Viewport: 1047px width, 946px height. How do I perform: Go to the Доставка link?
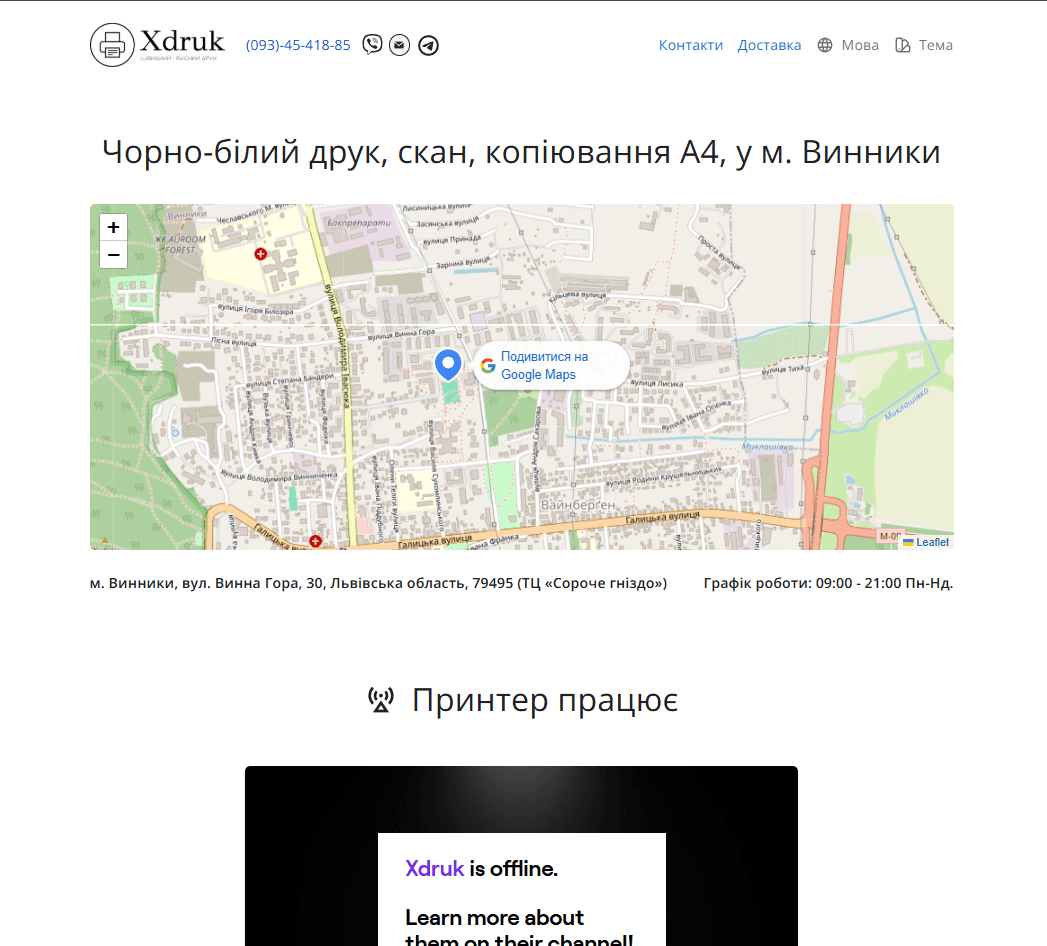point(769,45)
